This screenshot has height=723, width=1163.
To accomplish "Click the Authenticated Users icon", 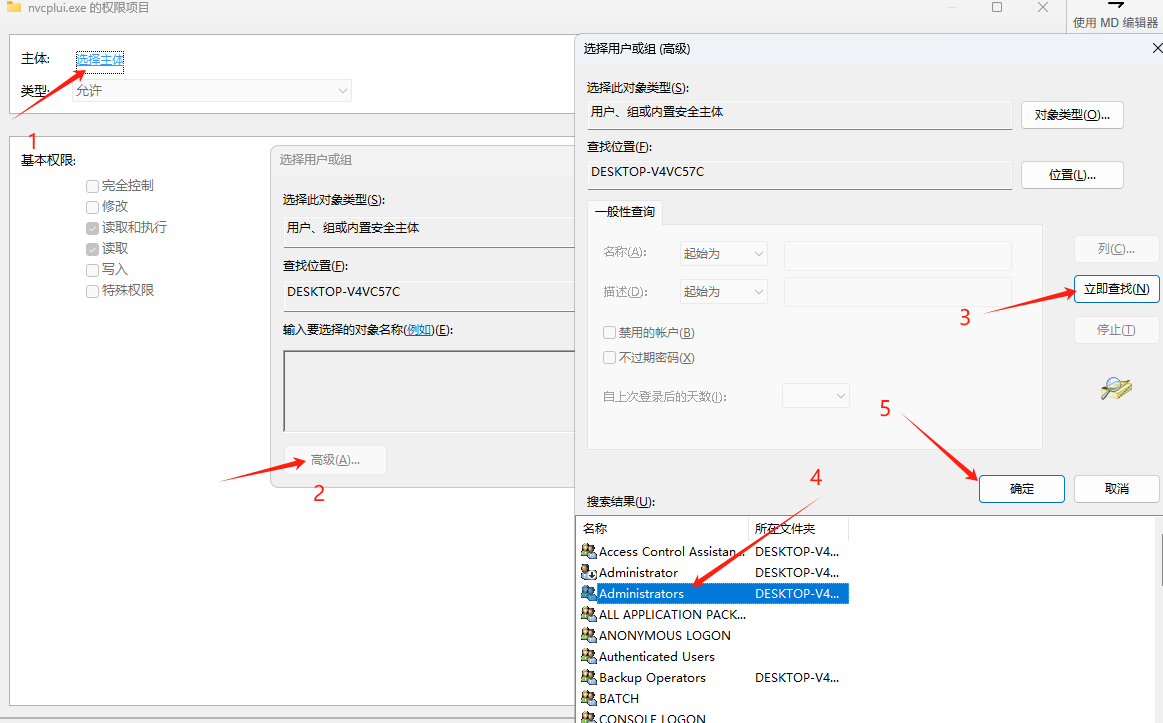I will coord(589,656).
